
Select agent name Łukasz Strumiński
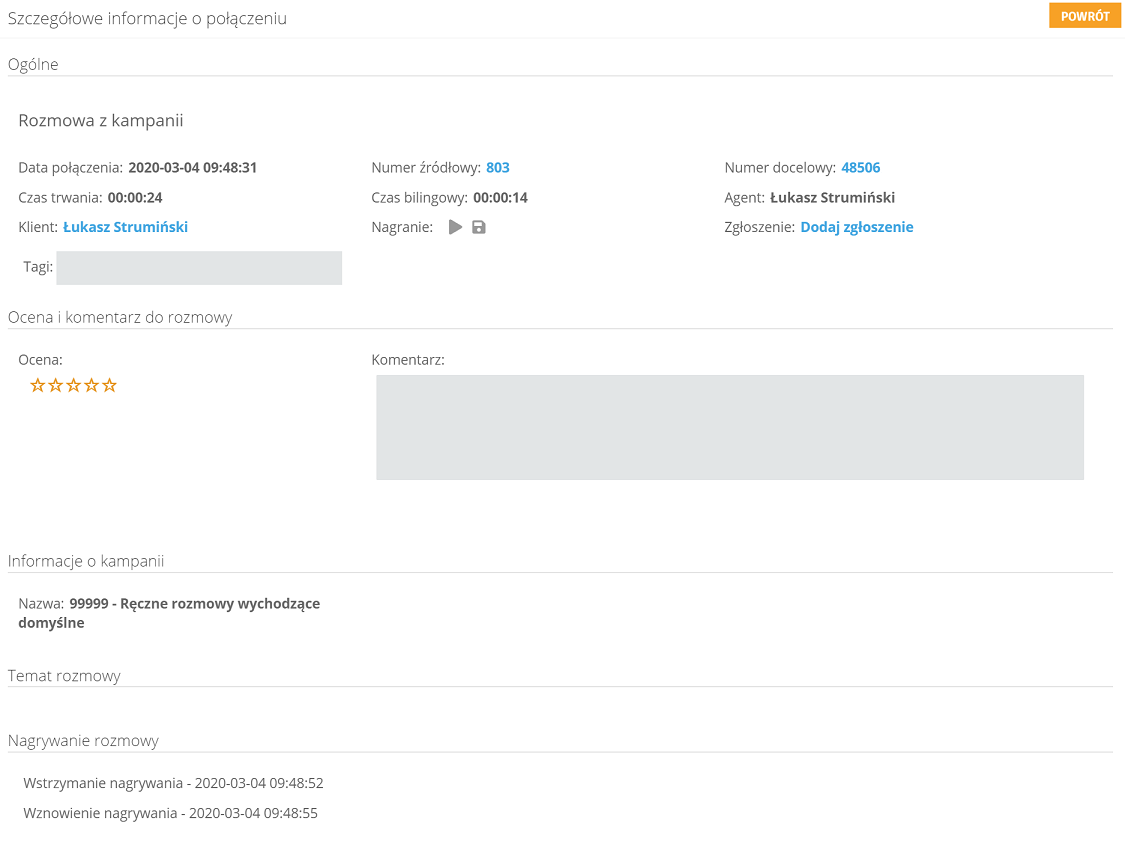click(832, 198)
